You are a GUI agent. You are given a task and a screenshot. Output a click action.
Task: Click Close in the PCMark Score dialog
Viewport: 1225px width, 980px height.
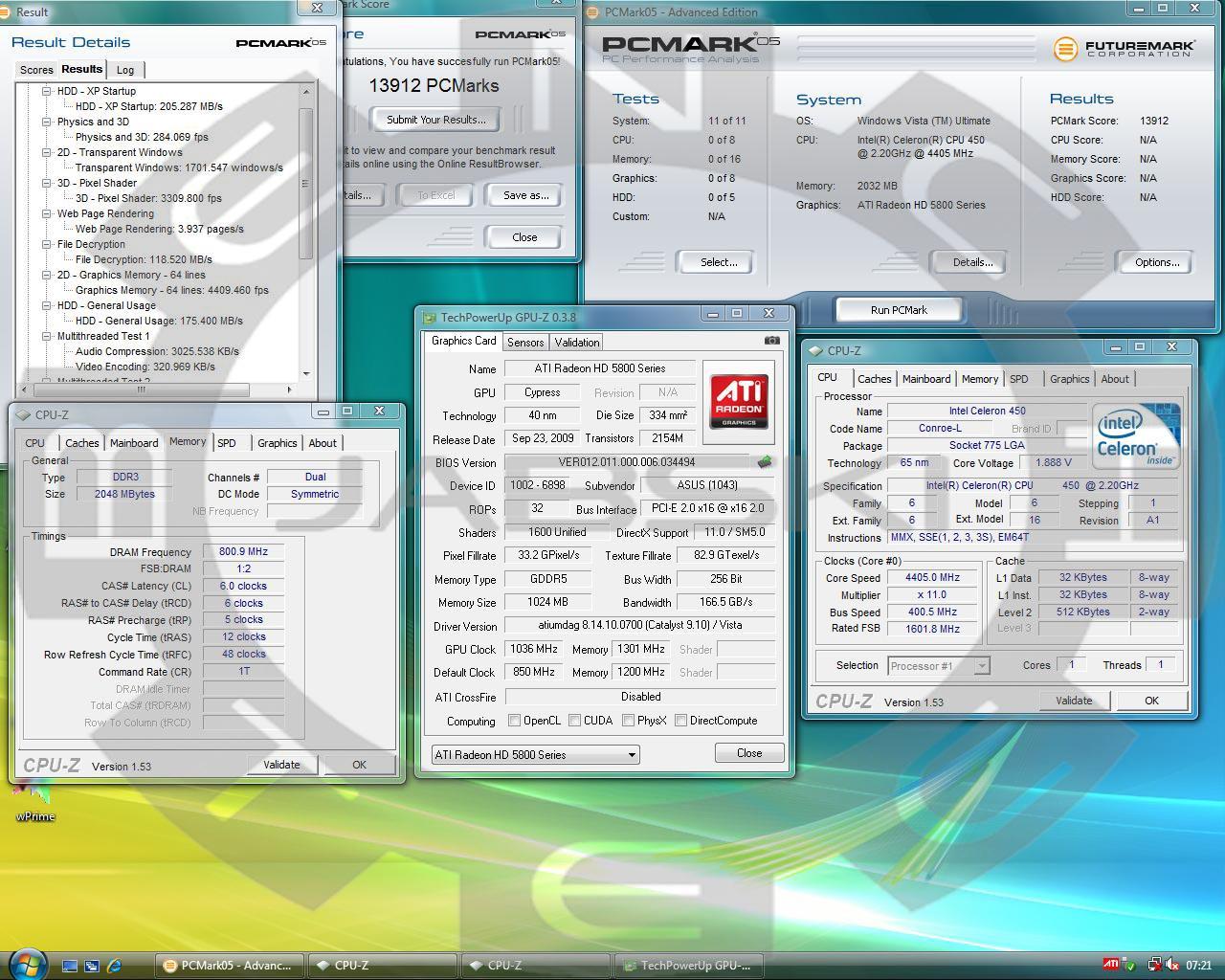524,237
